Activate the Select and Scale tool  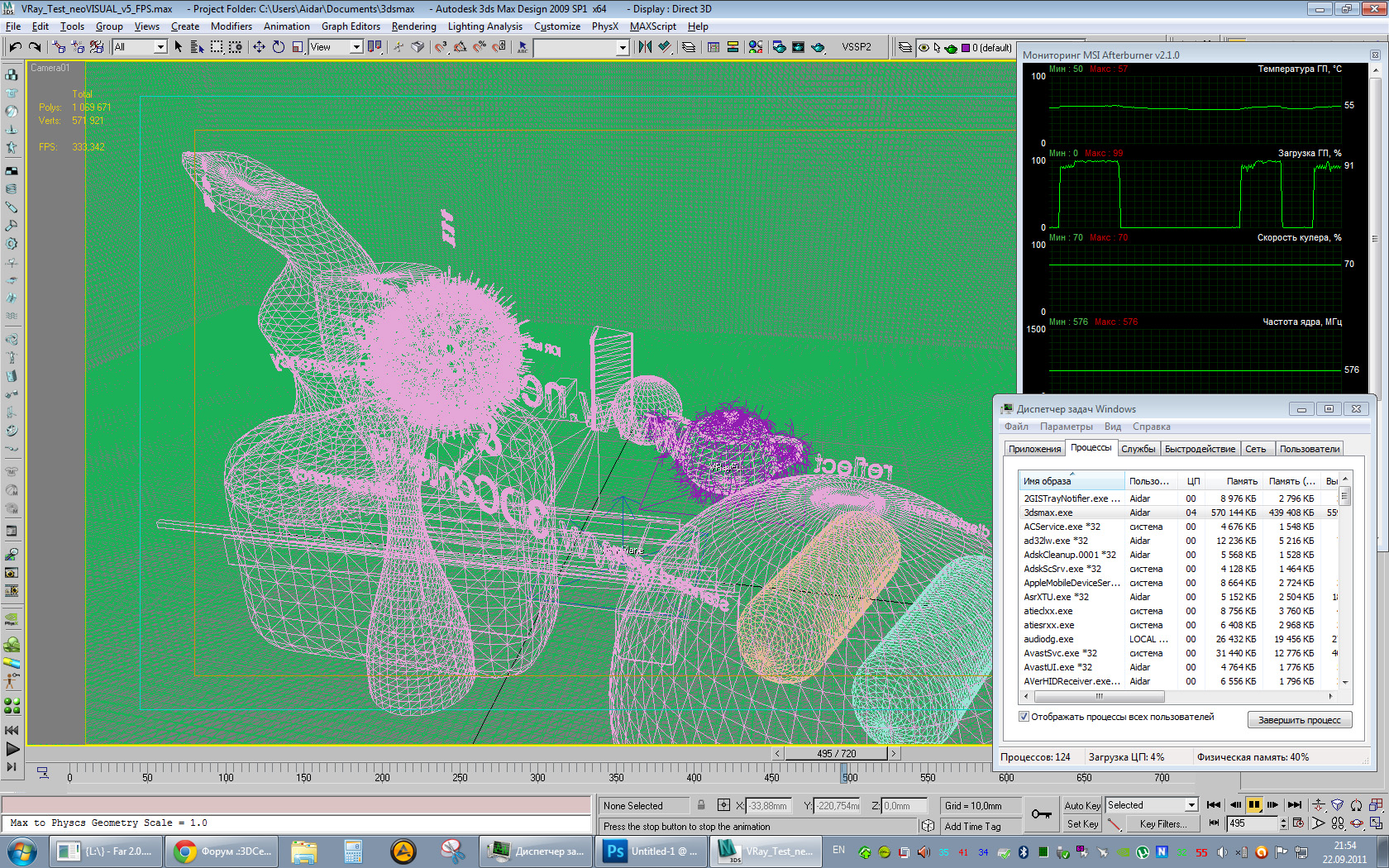pyautogui.click(x=298, y=47)
